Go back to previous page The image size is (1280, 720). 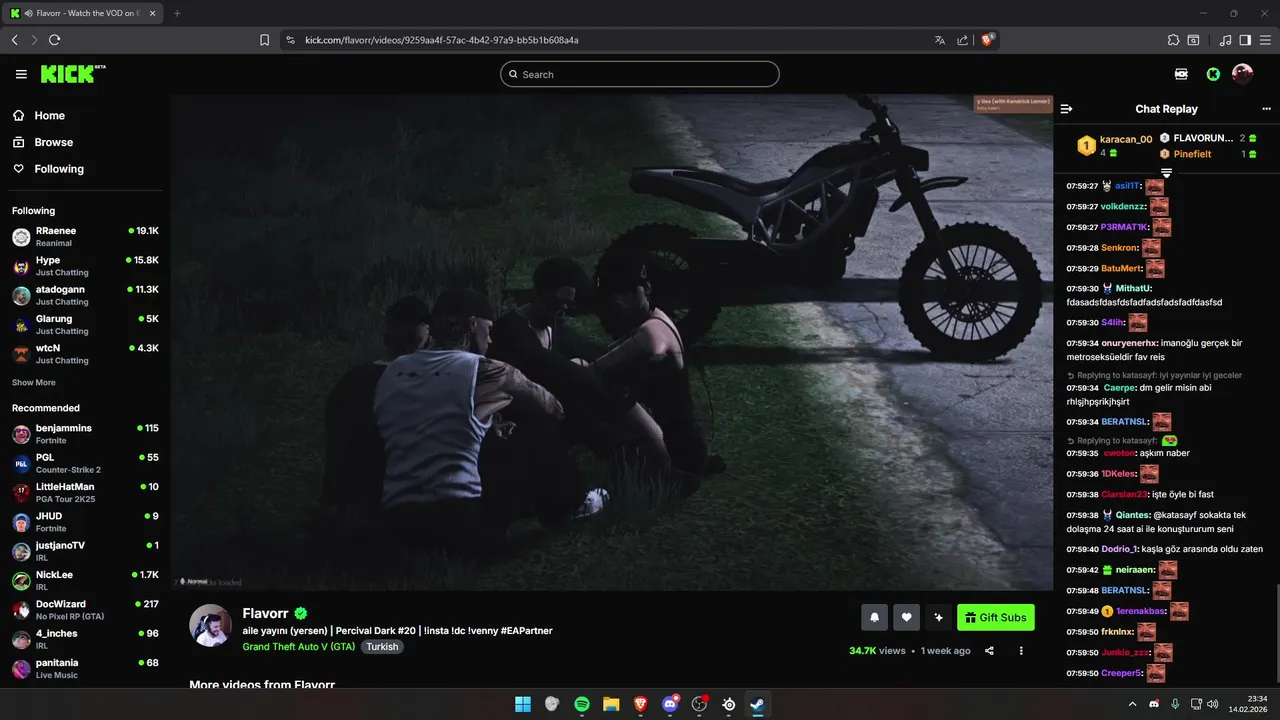pyautogui.click(x=14, y=40)
